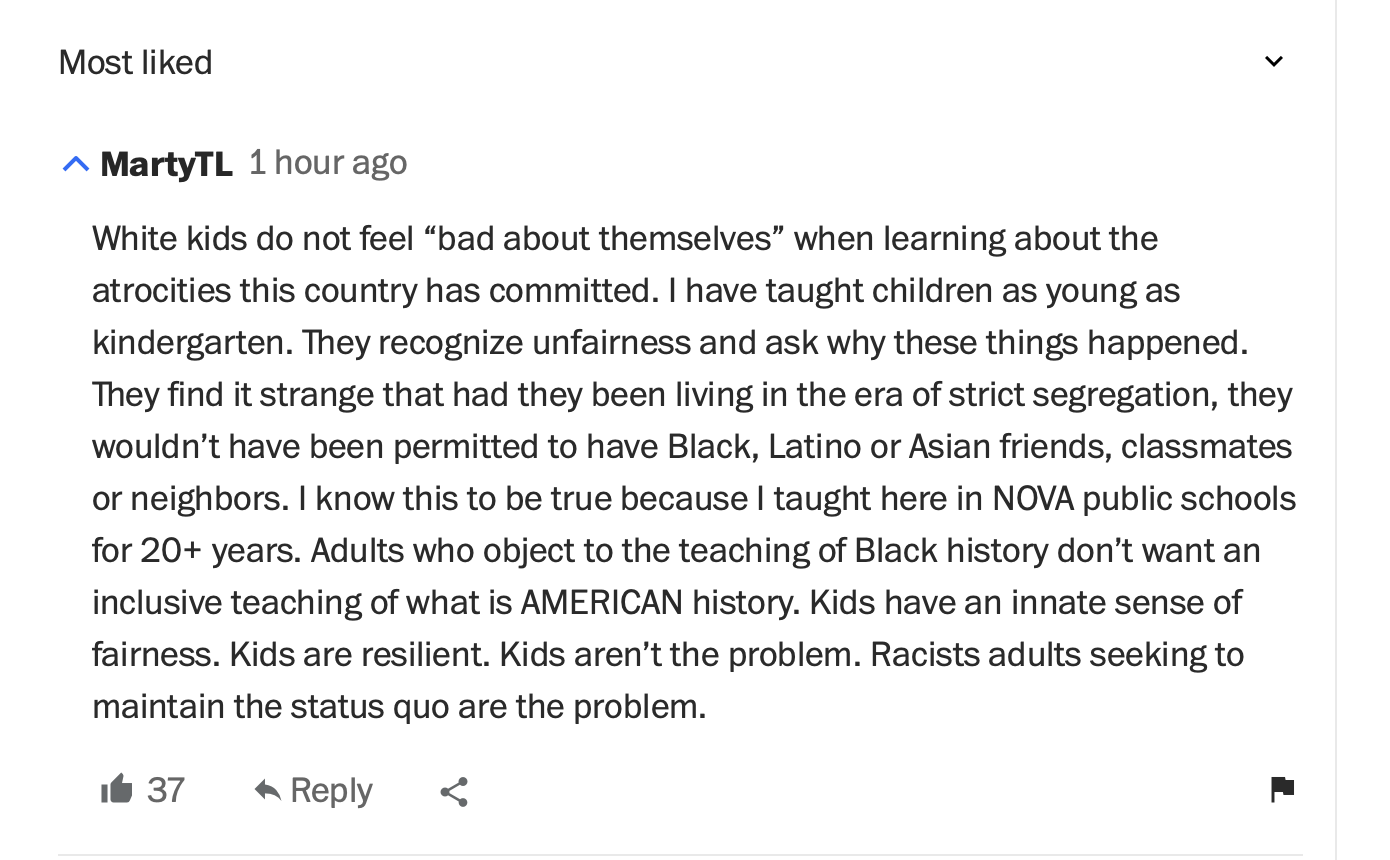The width and height of the screenshot is (1390, 860).
Task: Click the '1 hour ago' timestamp
Action: coord(328,162)
